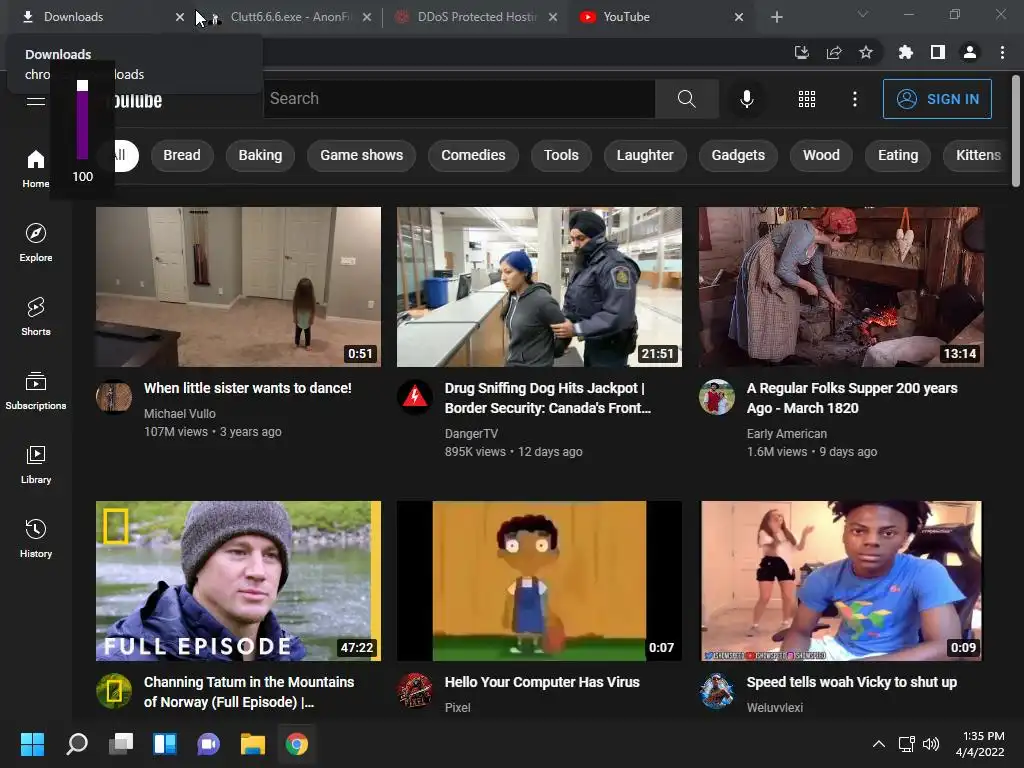Open Chrome tab search dropdown arrow

click(863, 14)
